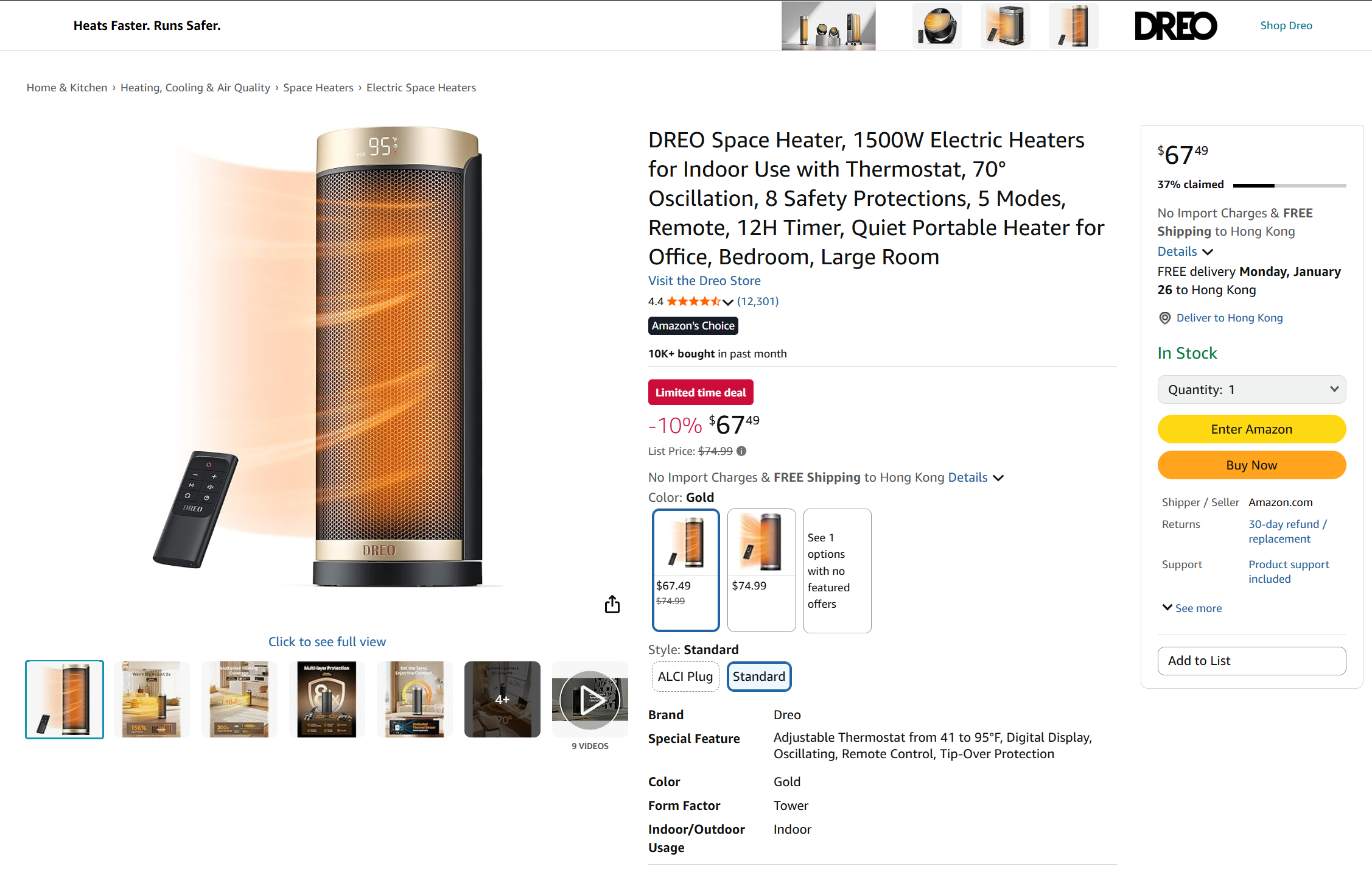
Task: Expand See more seller details
Action: point(1192,608)
